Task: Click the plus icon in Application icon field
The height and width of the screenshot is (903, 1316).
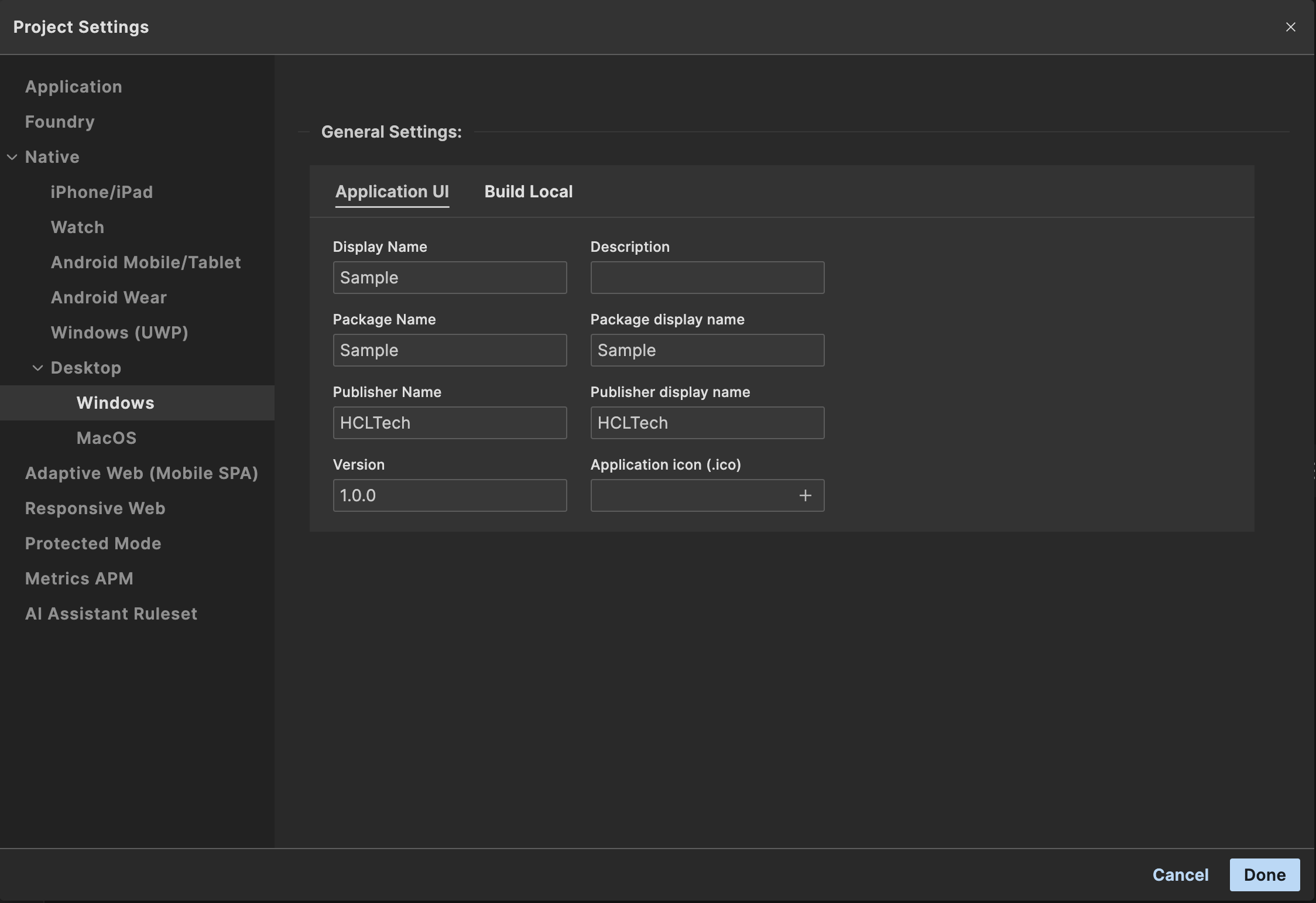Action: coord(805,495)
